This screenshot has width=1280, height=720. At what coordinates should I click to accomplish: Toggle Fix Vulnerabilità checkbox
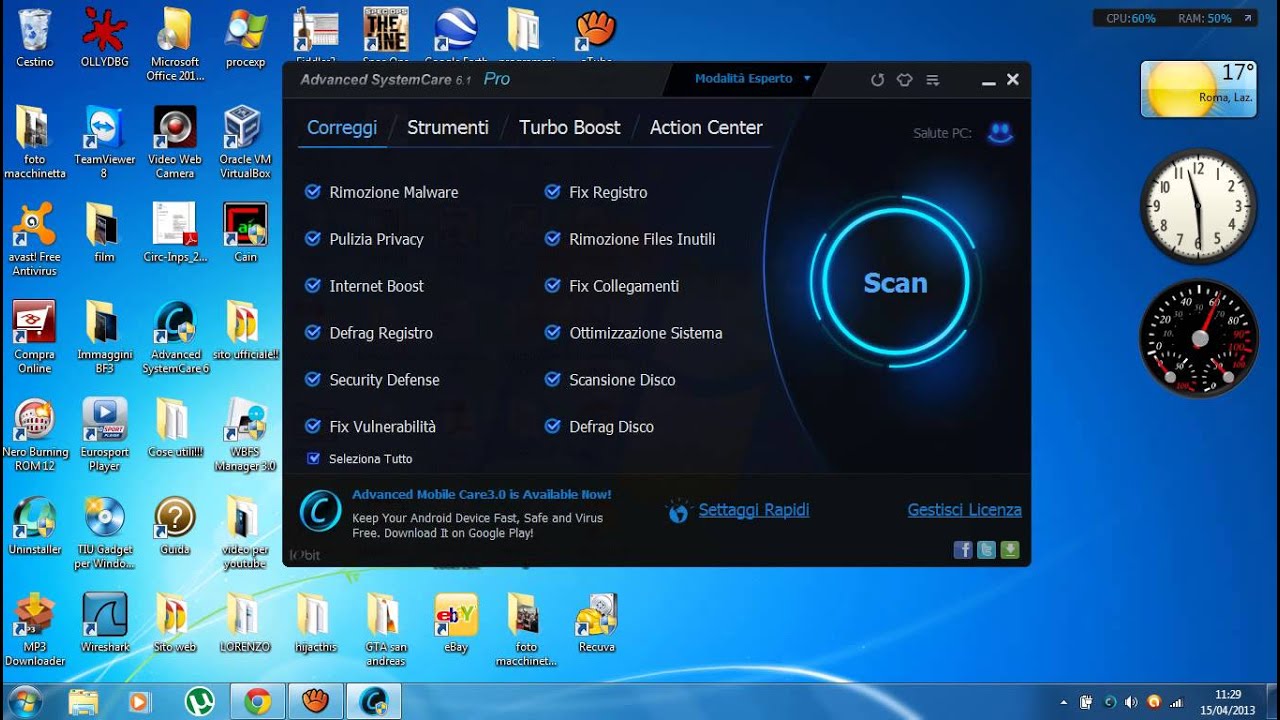click(x=313, y=427)
